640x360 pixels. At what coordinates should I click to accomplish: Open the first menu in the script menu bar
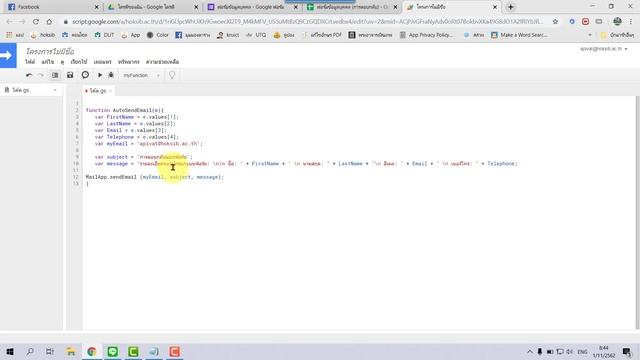pos(30,62)
